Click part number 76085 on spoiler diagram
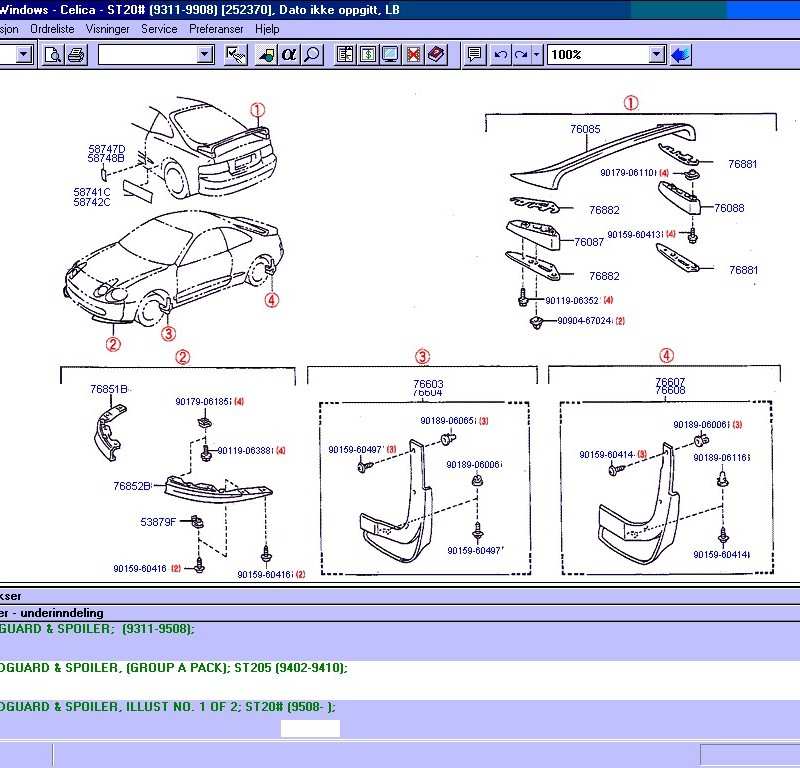This screenshot has height=768, width=800. pos(585,129)
